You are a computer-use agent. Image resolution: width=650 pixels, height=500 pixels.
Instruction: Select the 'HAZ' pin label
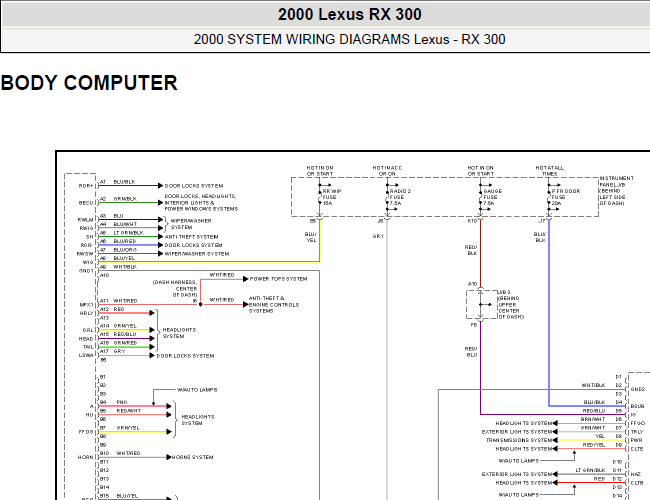click(636, 474)
